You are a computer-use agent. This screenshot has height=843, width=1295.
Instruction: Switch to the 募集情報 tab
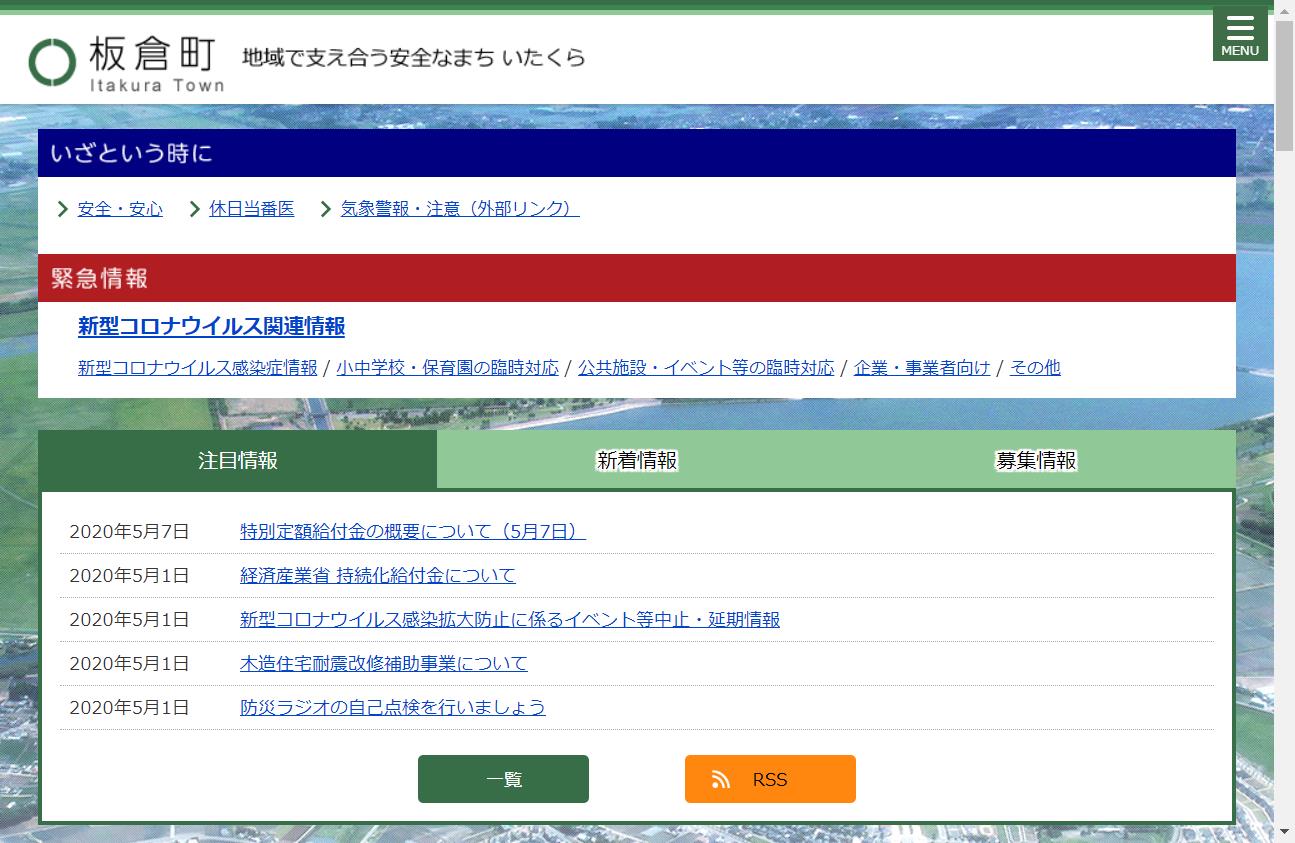(1035, 460)
